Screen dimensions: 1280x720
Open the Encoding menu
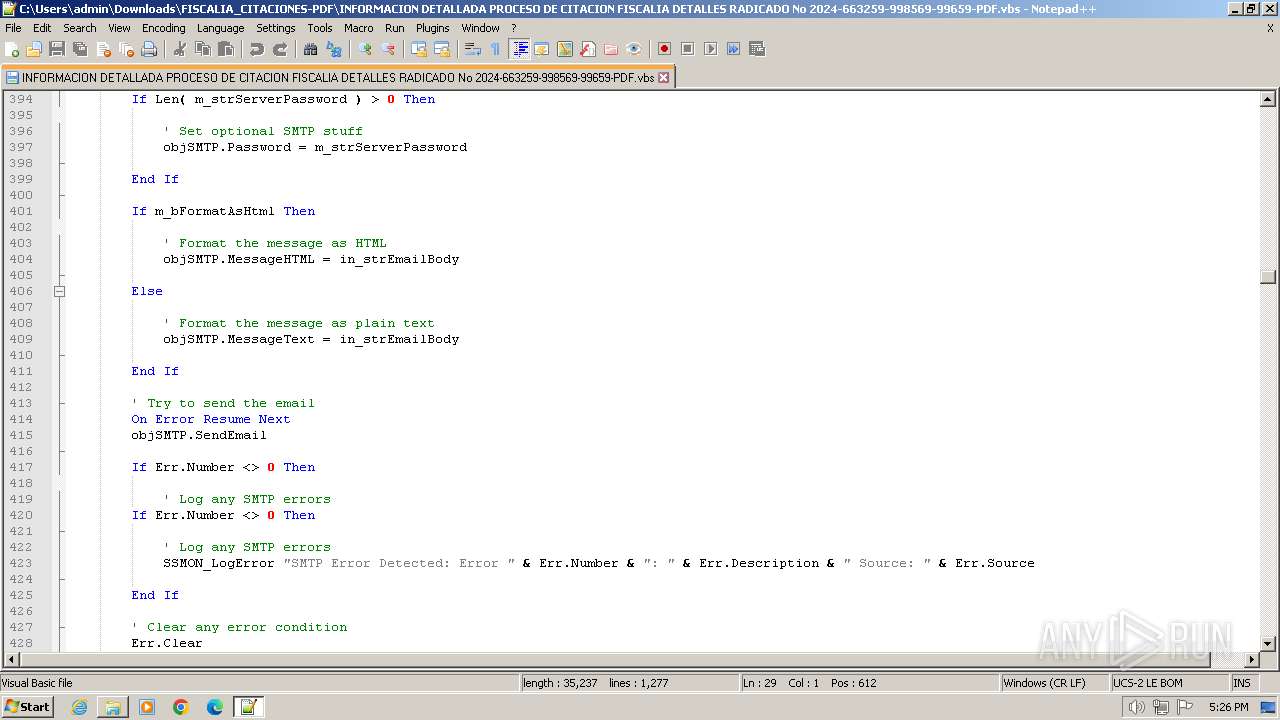click(164, 28)
